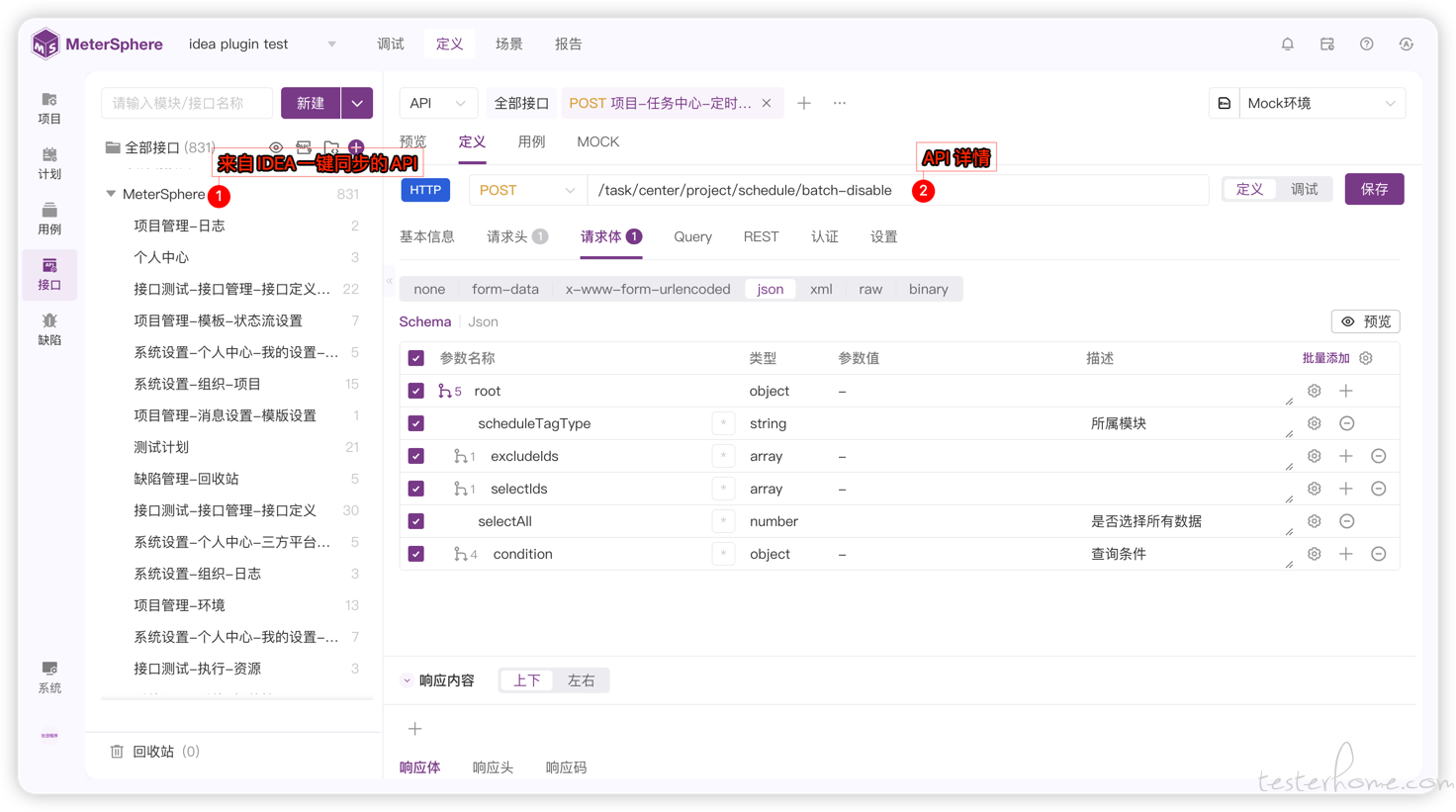Open table column settings gear beside 批量添加
The image size is (1456, 812).
1366,358
